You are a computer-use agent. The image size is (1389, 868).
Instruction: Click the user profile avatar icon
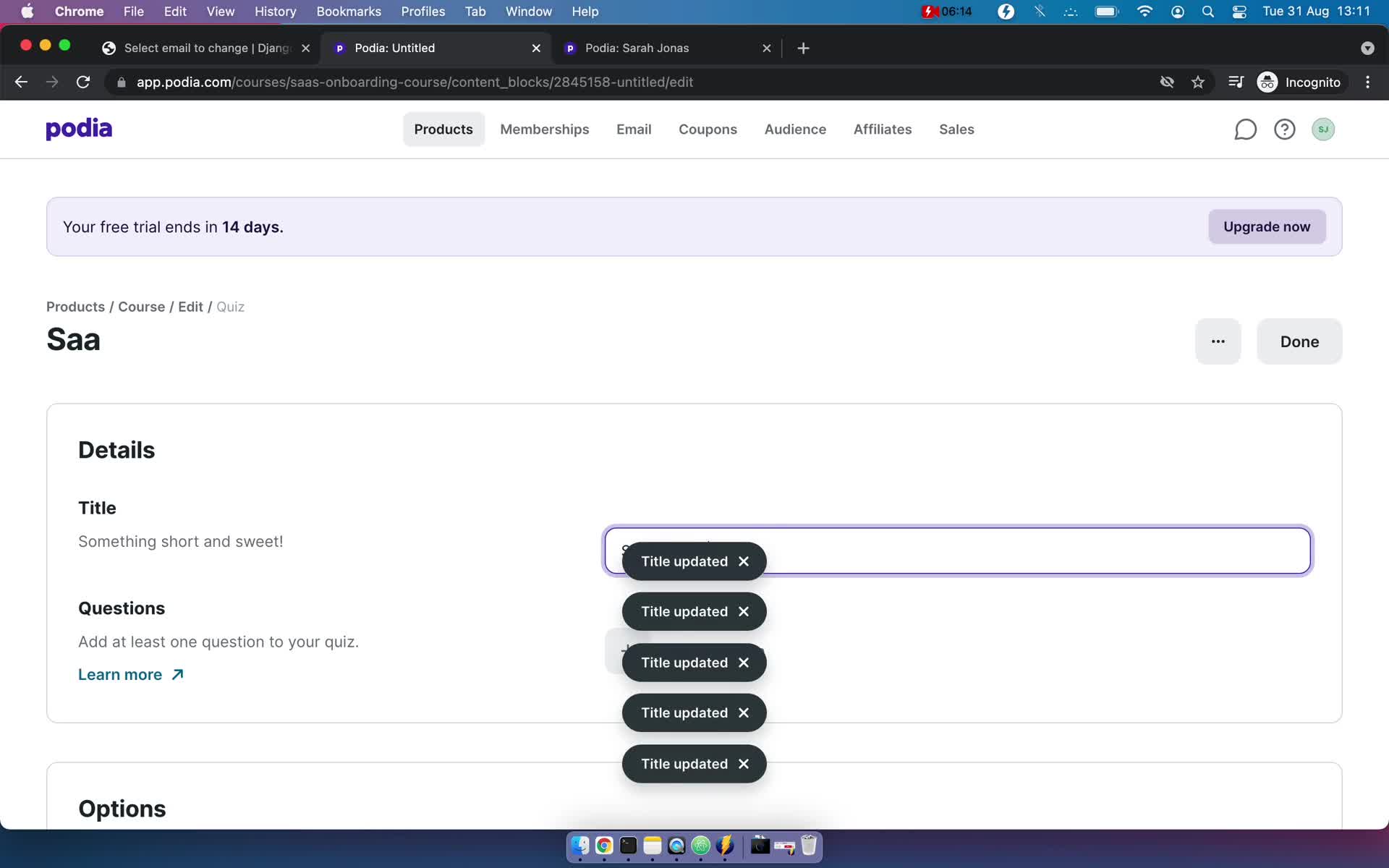[1324, 128]
